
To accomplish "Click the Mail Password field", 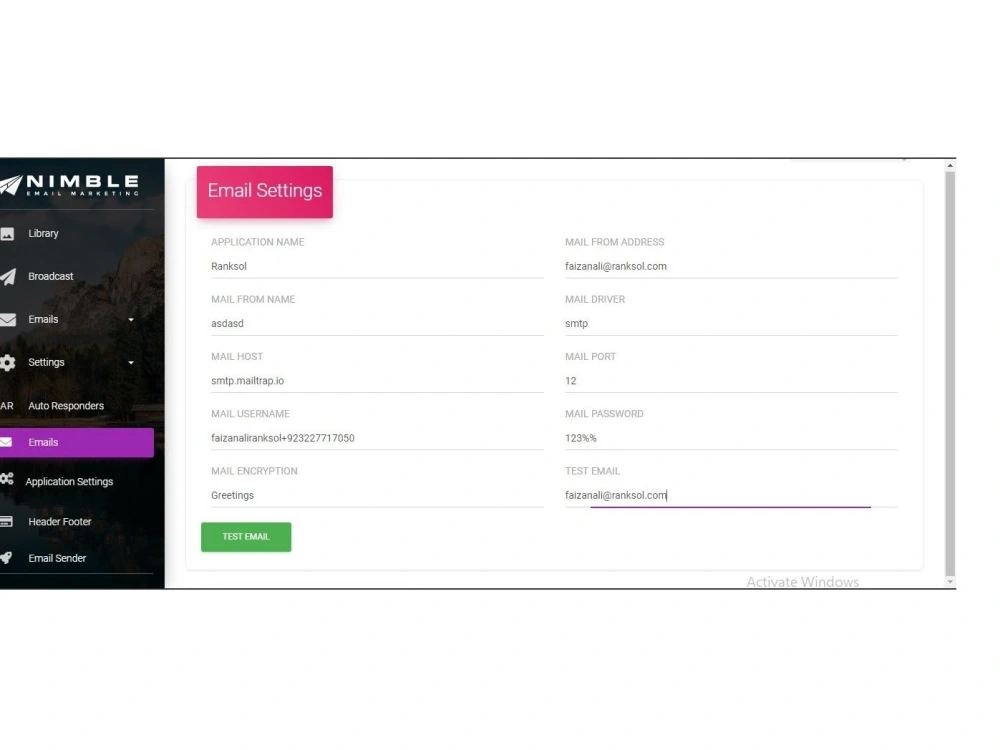I will pos(731,438).
